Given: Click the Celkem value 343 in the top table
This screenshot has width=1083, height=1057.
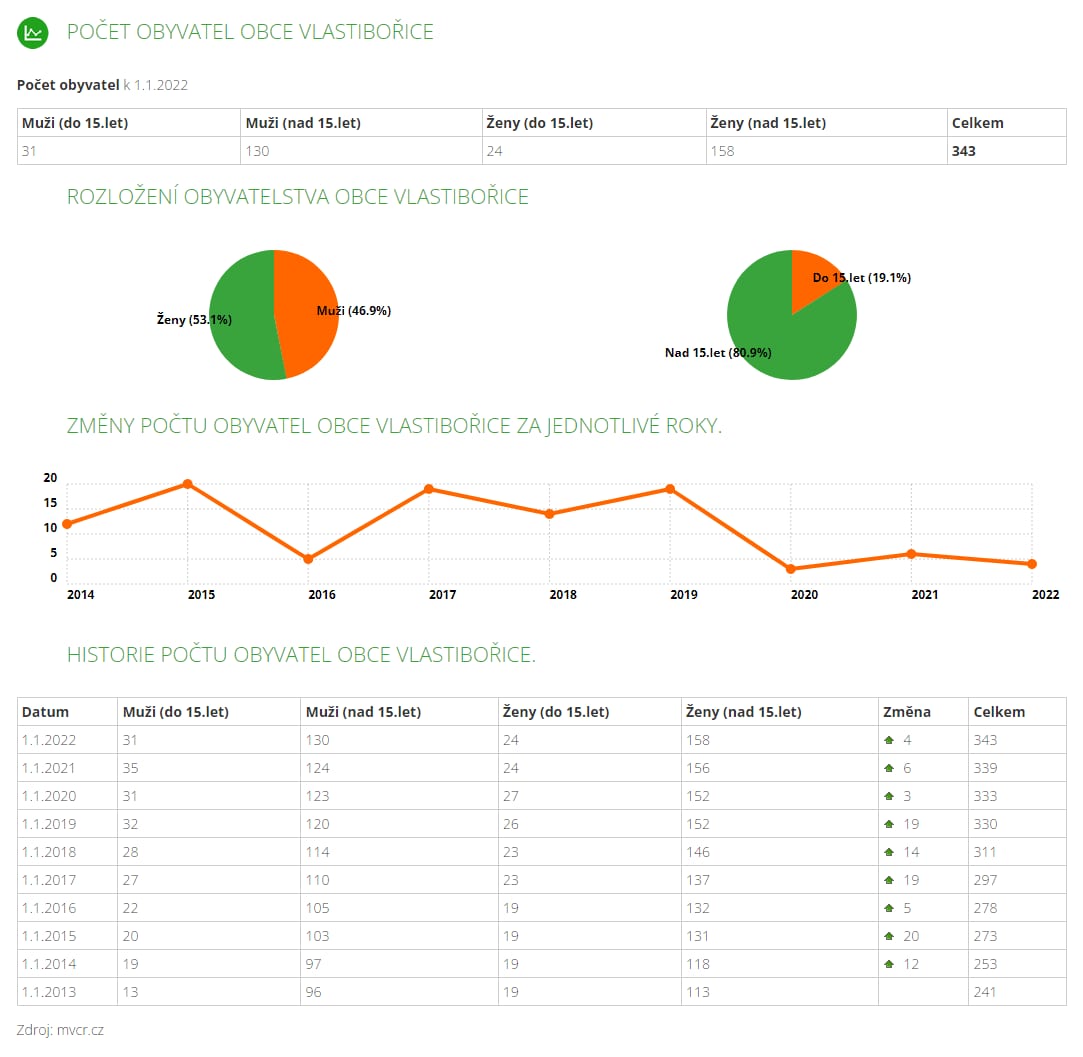Looking at the screenshot, I should pos(964,151).
